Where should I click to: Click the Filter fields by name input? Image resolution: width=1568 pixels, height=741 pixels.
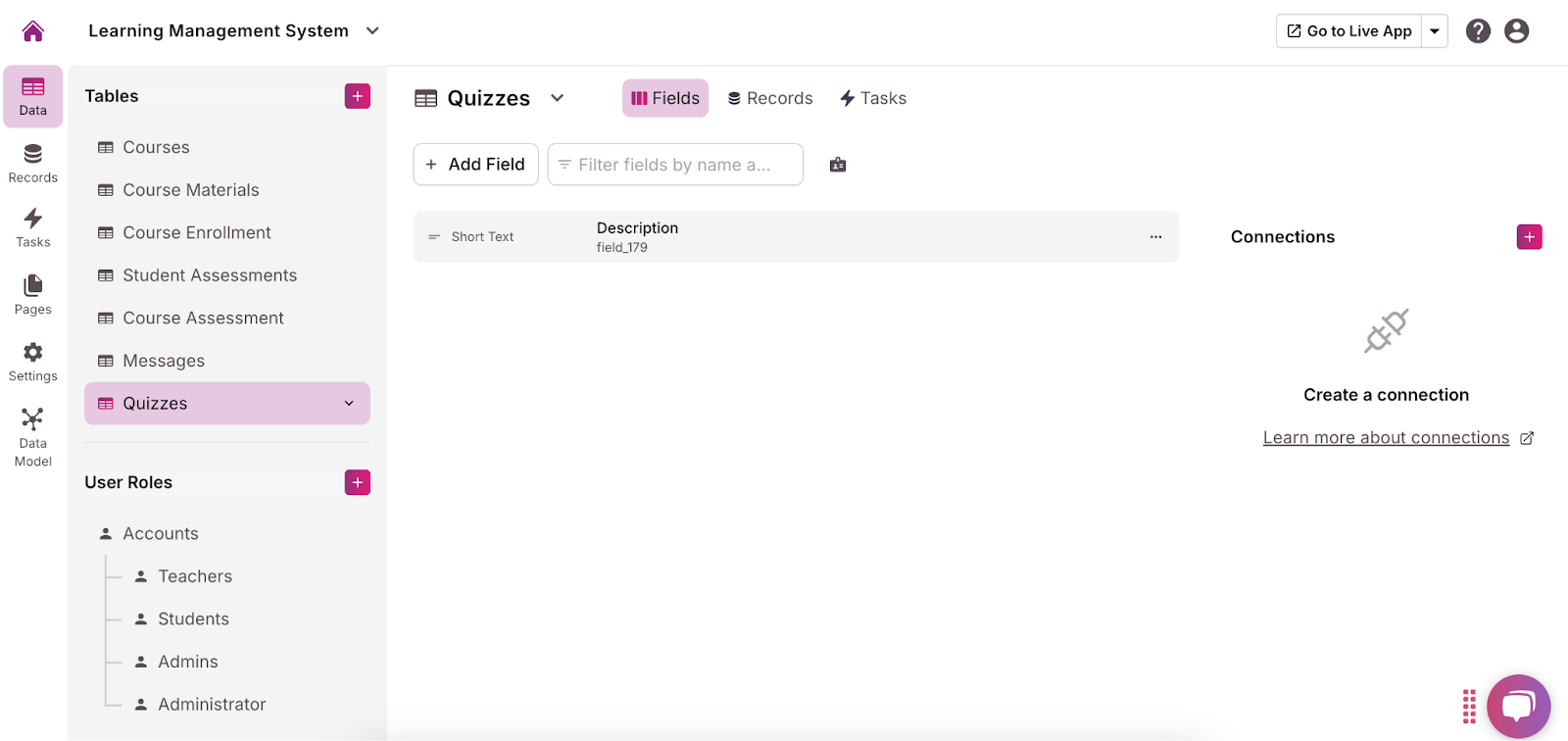pos(675,165)
